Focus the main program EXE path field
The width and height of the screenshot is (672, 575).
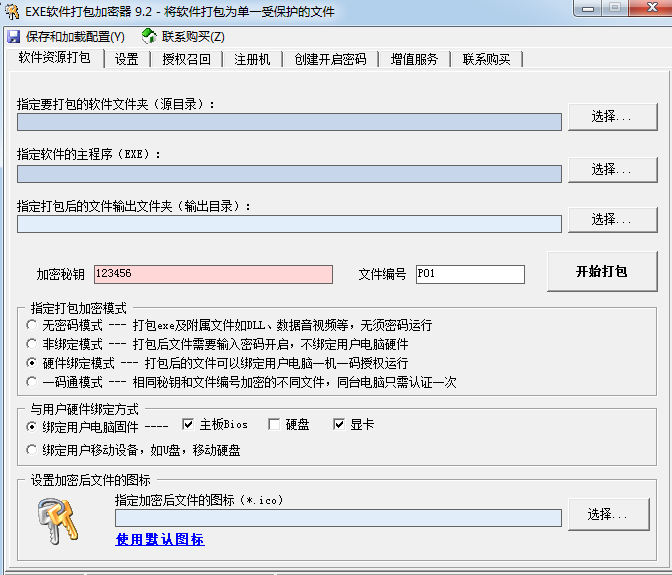(289, 174)
